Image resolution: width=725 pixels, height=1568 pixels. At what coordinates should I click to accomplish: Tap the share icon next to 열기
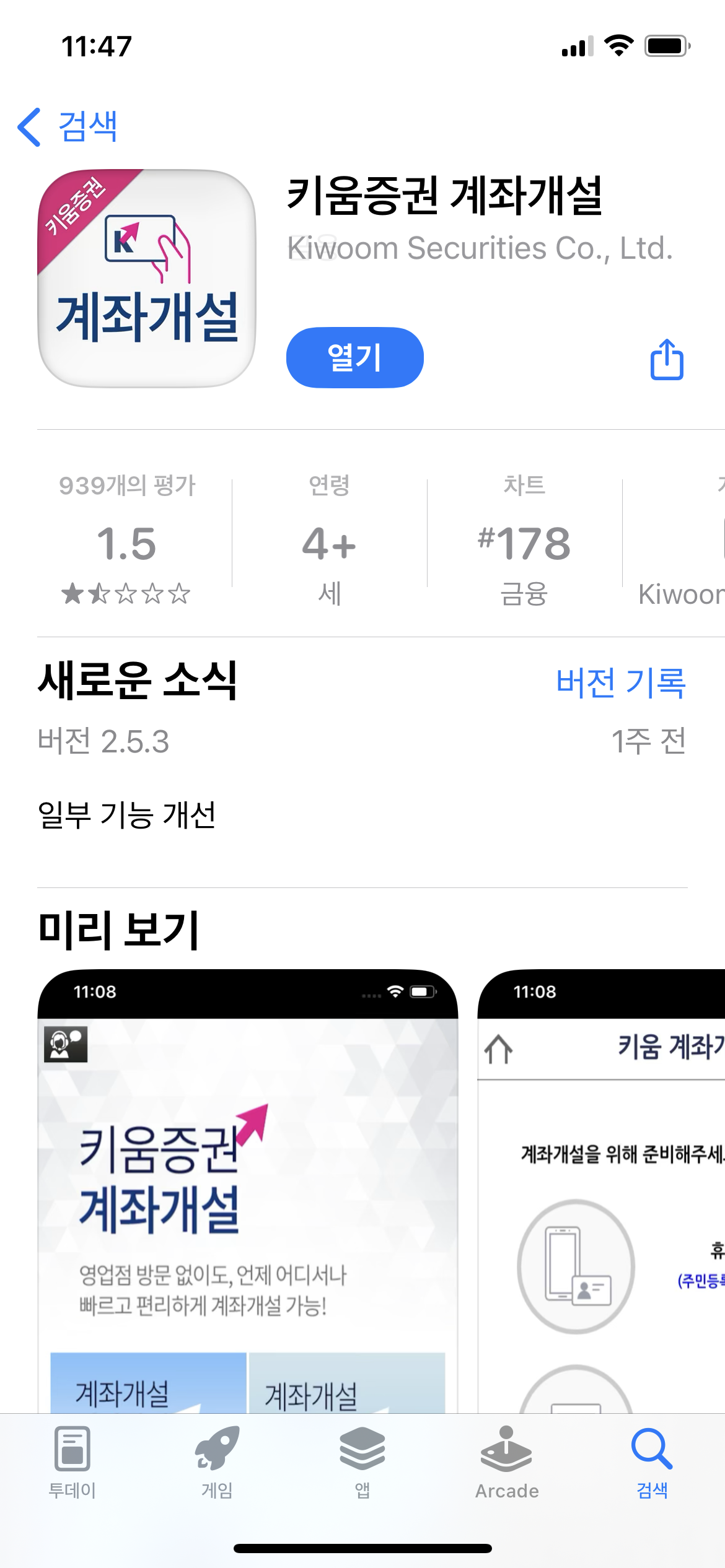pyautogui.click(x=667, y=359)
